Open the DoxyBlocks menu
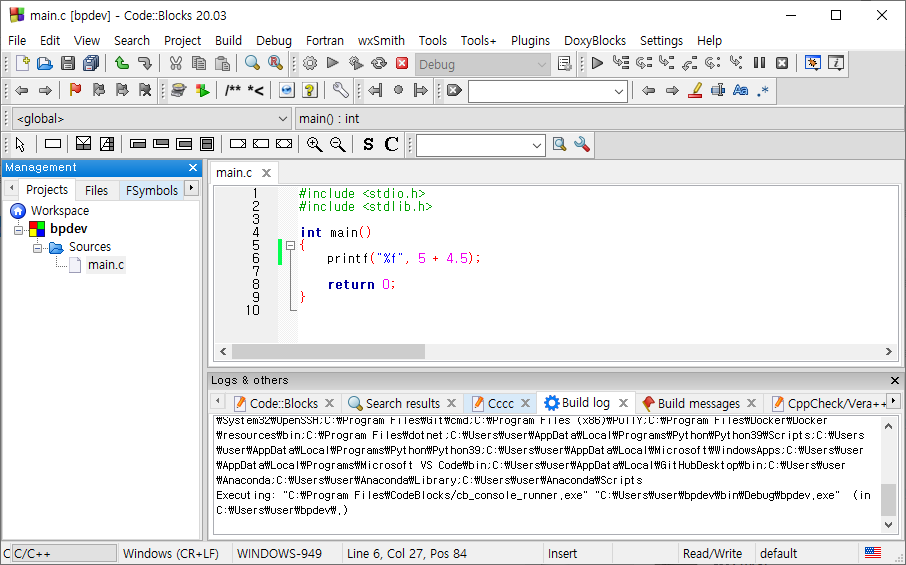Screen dimensions: 906x565 coord(595,40)
